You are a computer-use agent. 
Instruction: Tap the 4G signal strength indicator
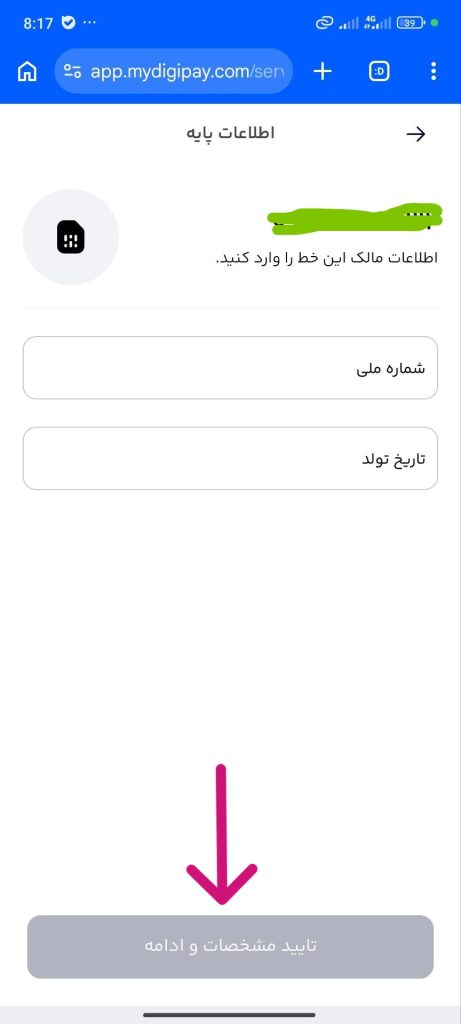(378, 23)
